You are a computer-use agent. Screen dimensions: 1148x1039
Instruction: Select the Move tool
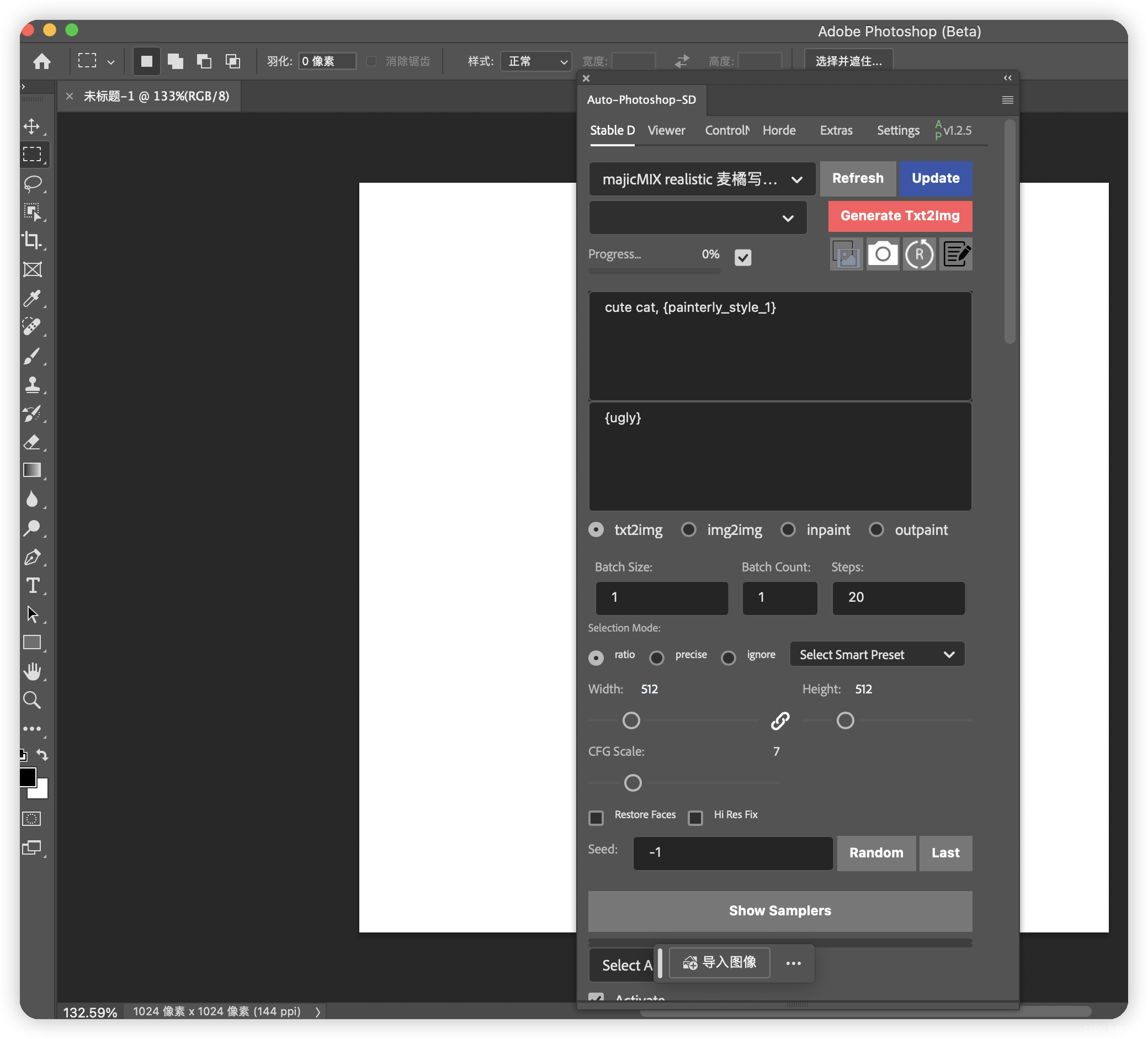tap(32, 126)
